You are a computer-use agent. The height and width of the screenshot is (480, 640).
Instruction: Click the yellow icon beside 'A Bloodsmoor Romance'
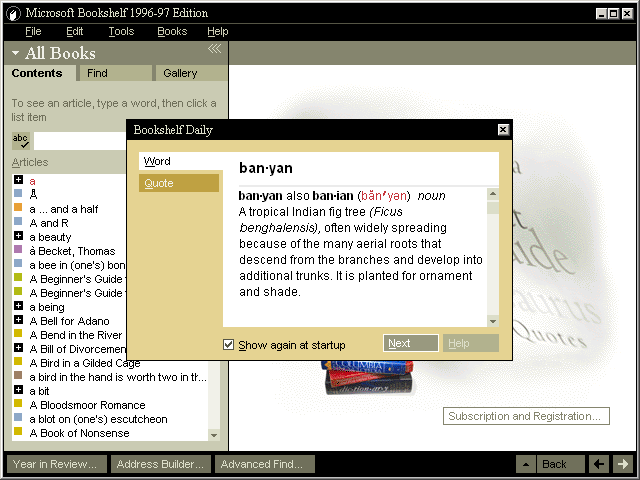[18, 403]
